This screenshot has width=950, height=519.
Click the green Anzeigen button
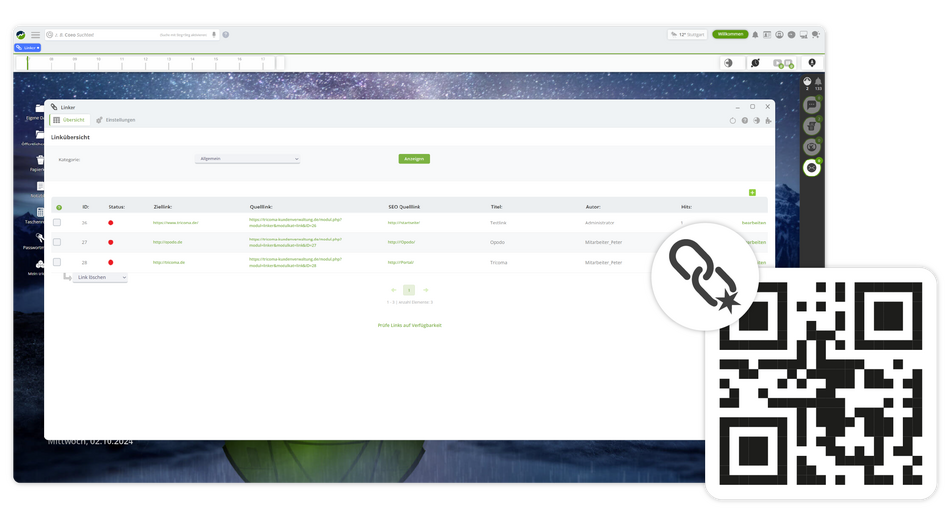tap(414, 159)
